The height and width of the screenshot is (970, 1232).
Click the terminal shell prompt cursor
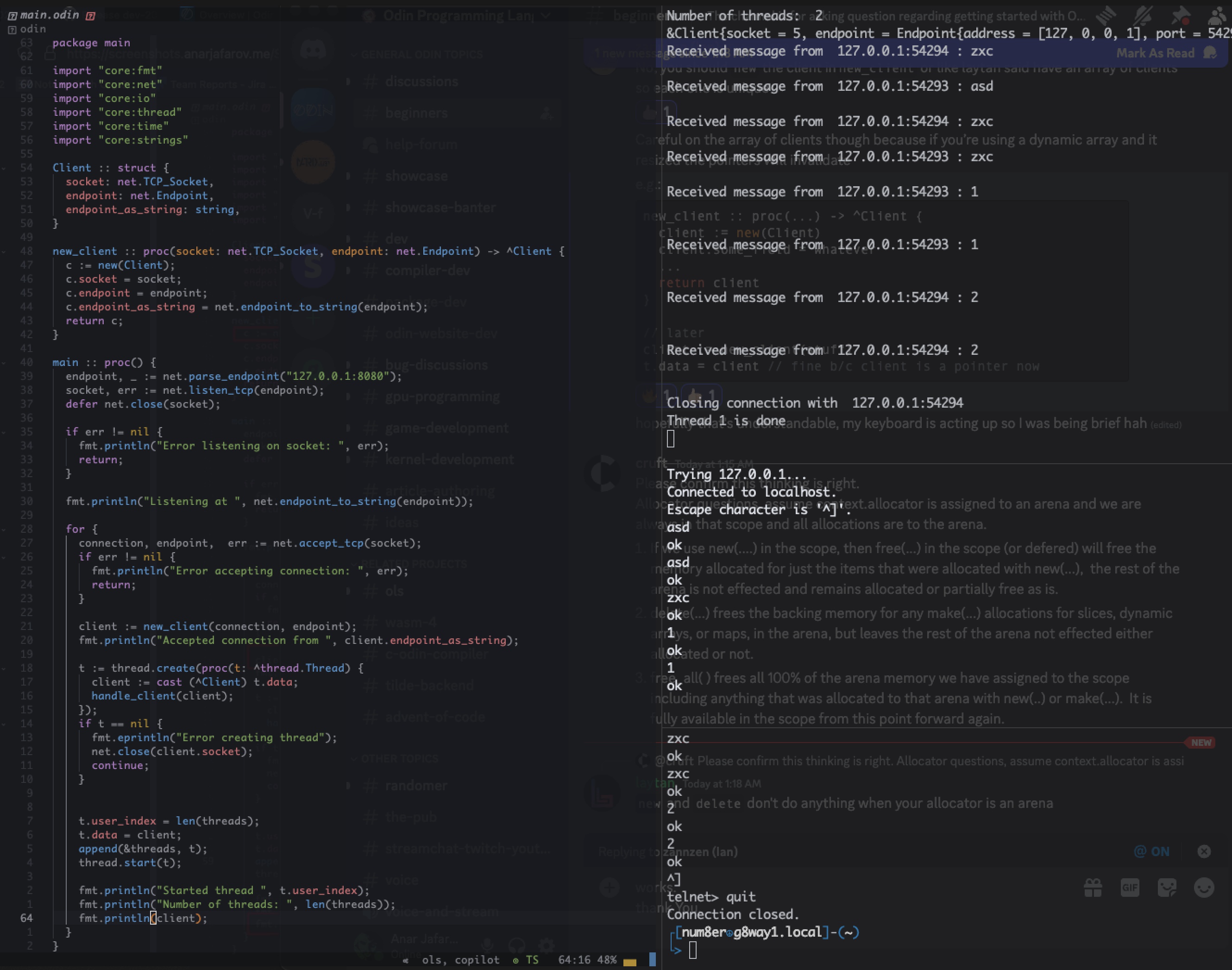pos(692,950)
